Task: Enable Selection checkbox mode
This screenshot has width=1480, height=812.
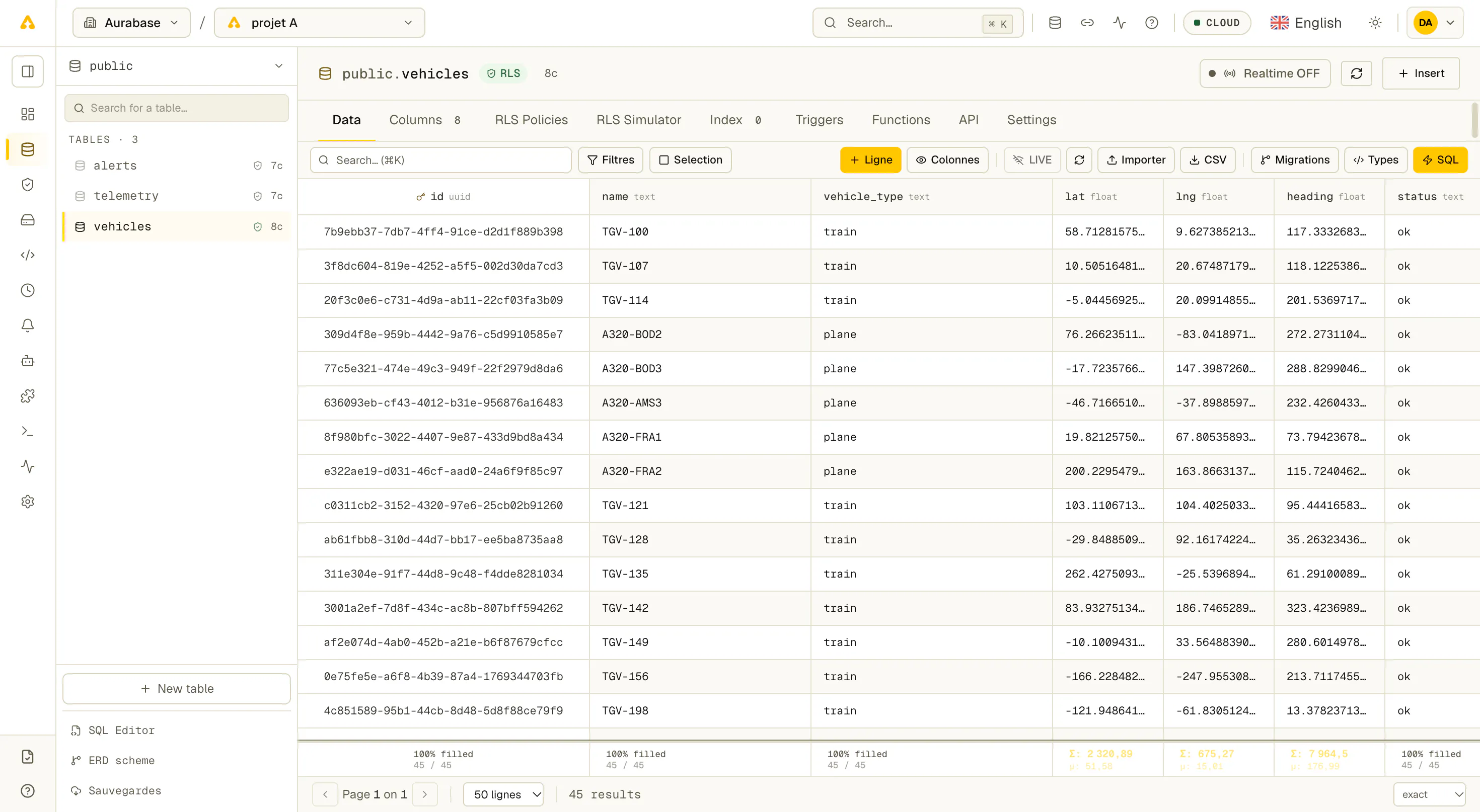Action: (x=690, y=159)
